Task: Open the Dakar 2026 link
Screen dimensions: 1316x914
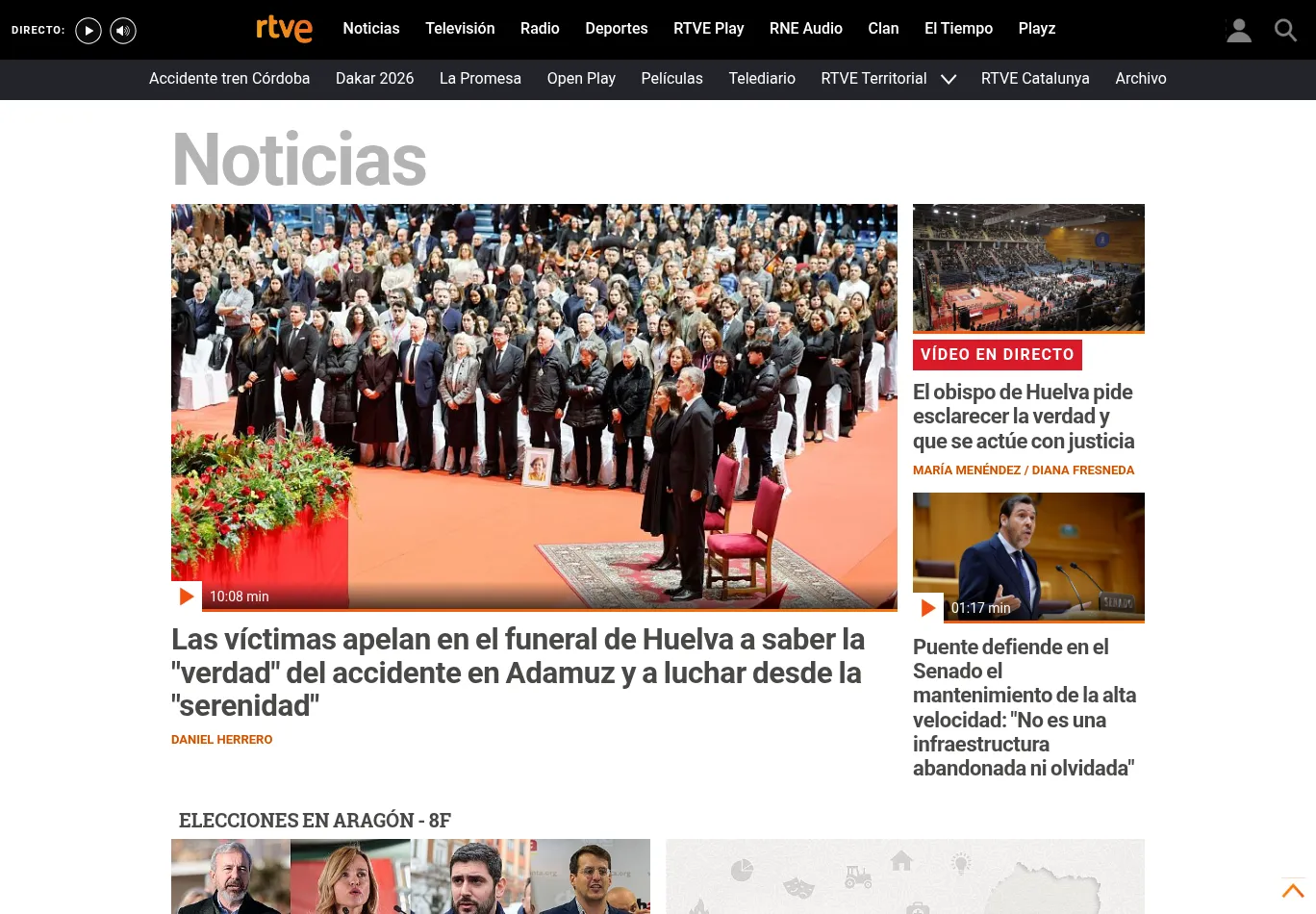Action: point(374,79)
